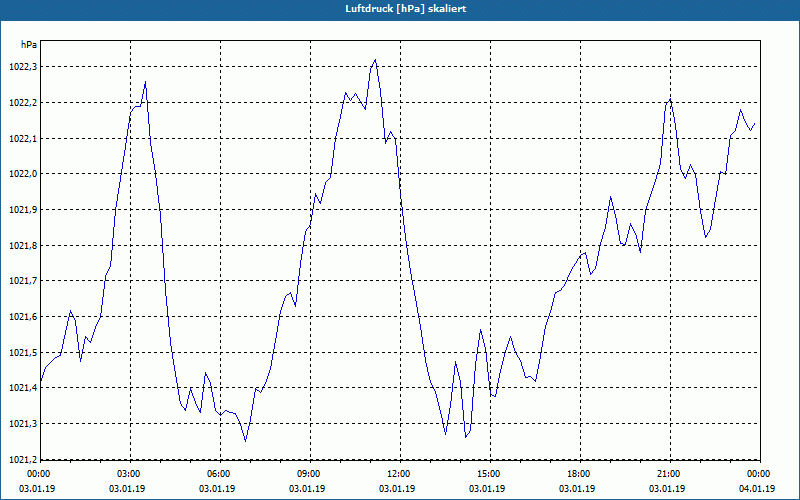This screenshot has height=500, width=800.
Task: Select the y-axis label 1022,1
Action: pos(23,138)
